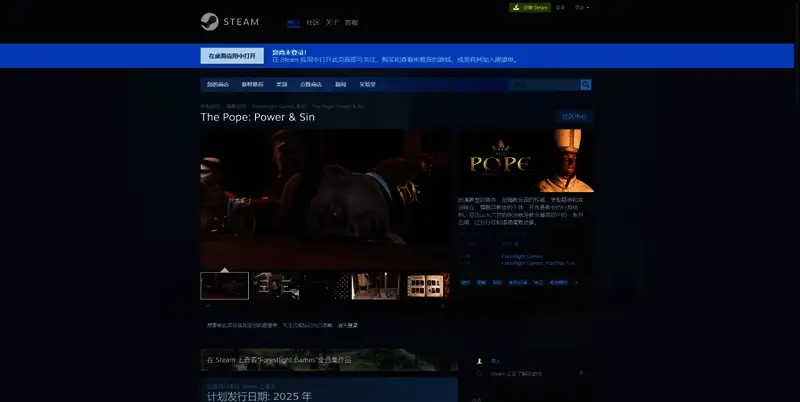This screenshot has width=800, height=402.
Task: Open The Pope game capsule image
Action: click(x=527, y=160)
